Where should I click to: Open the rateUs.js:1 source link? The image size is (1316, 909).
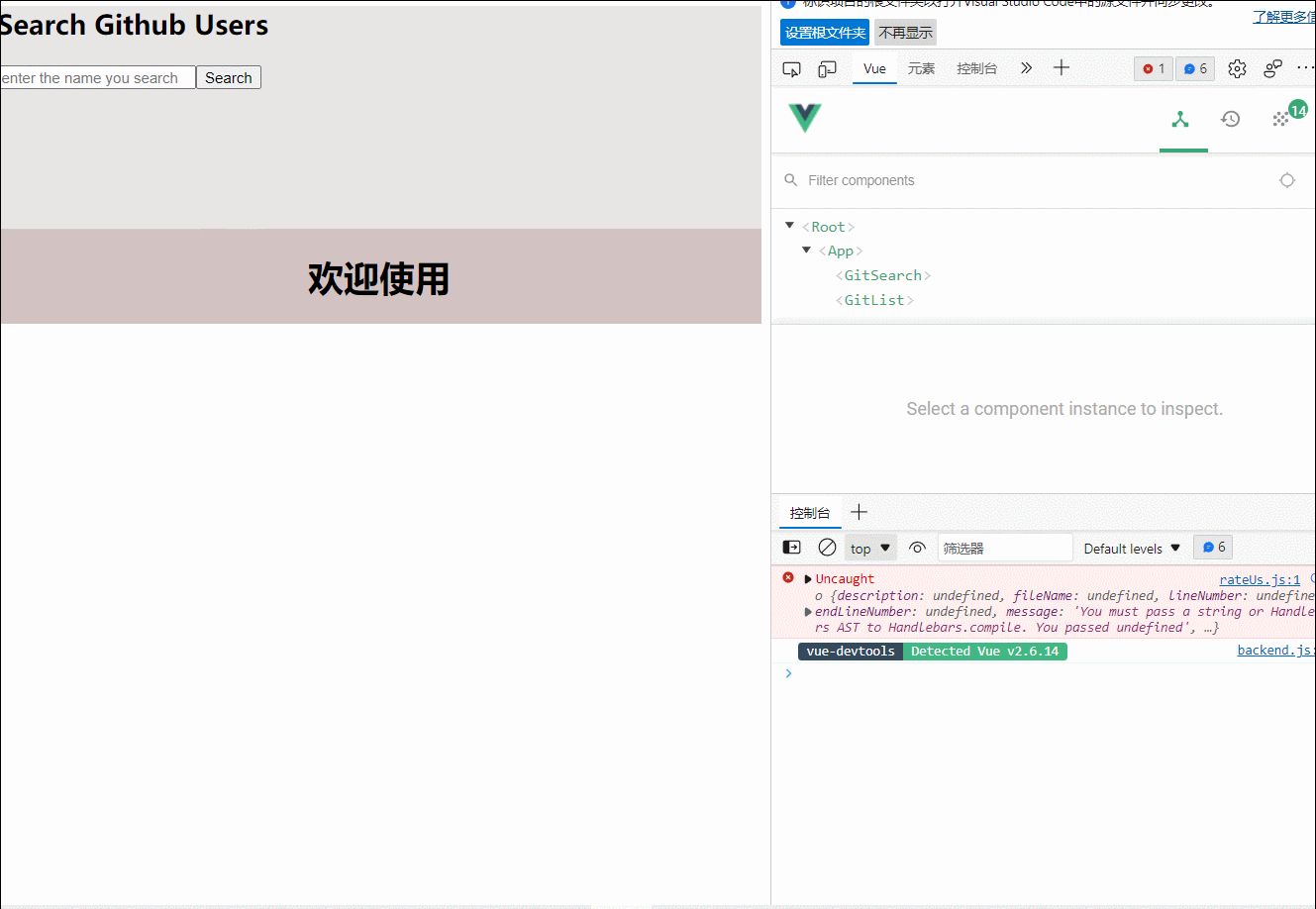coord(1259,579)
